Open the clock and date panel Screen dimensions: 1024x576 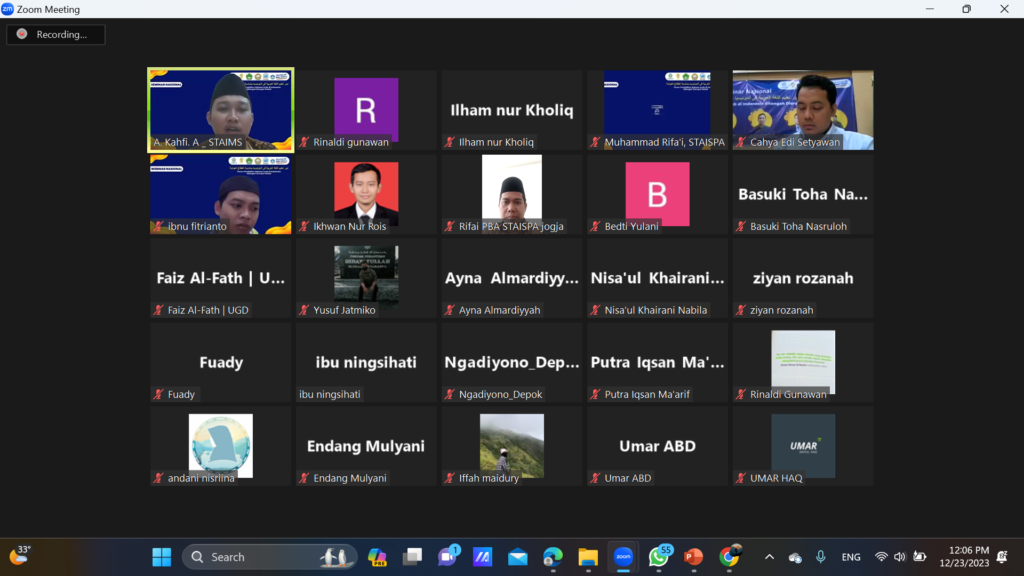(966, 557)
